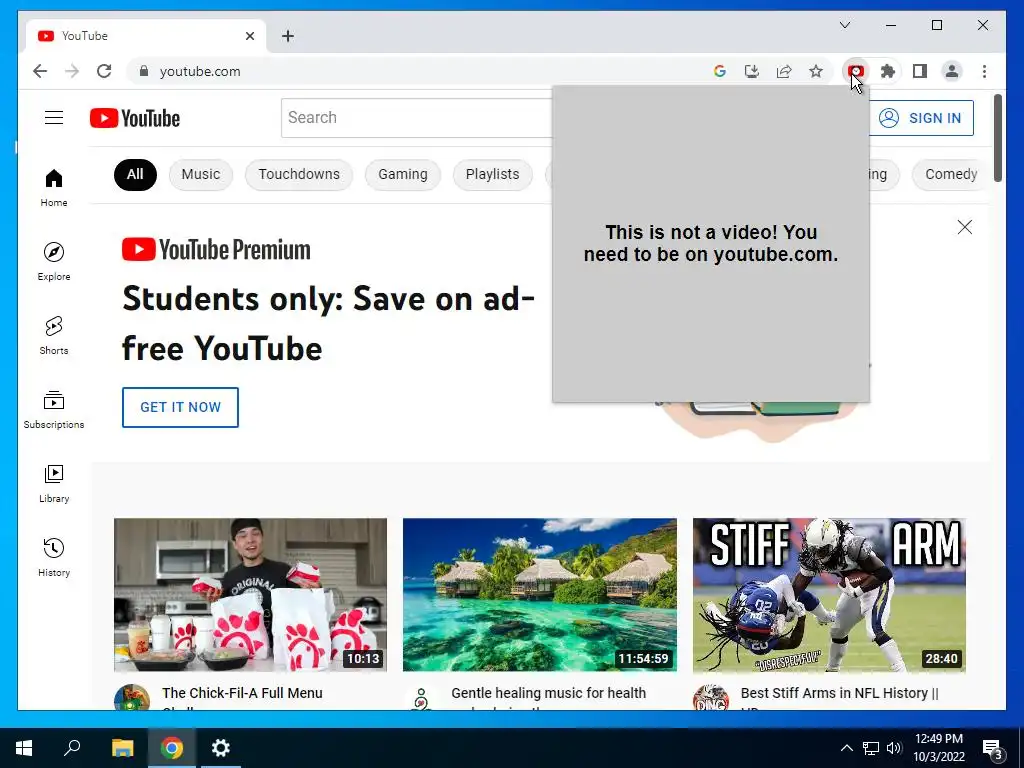Toggle the browser side panel
Screen dimensions: 1024x768
click(x=920, y=71)
